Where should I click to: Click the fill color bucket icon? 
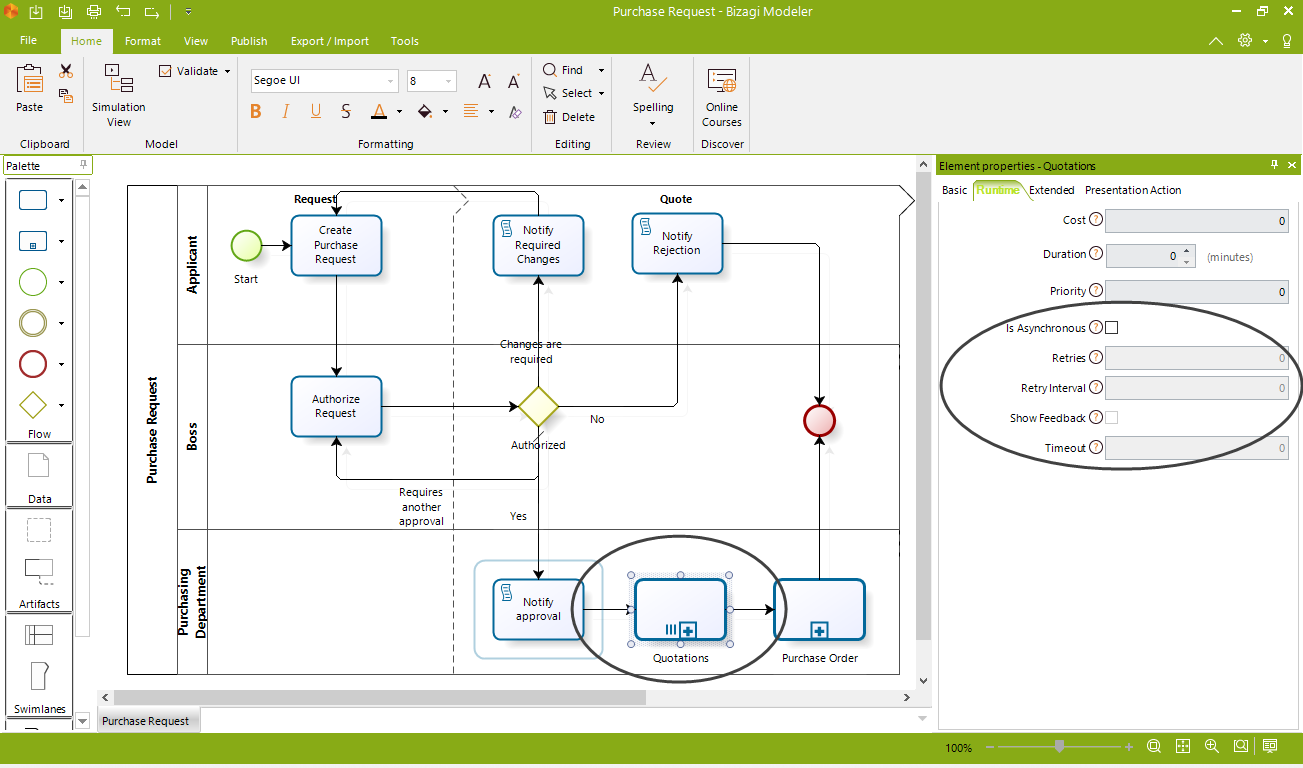(x=425, y=111)
